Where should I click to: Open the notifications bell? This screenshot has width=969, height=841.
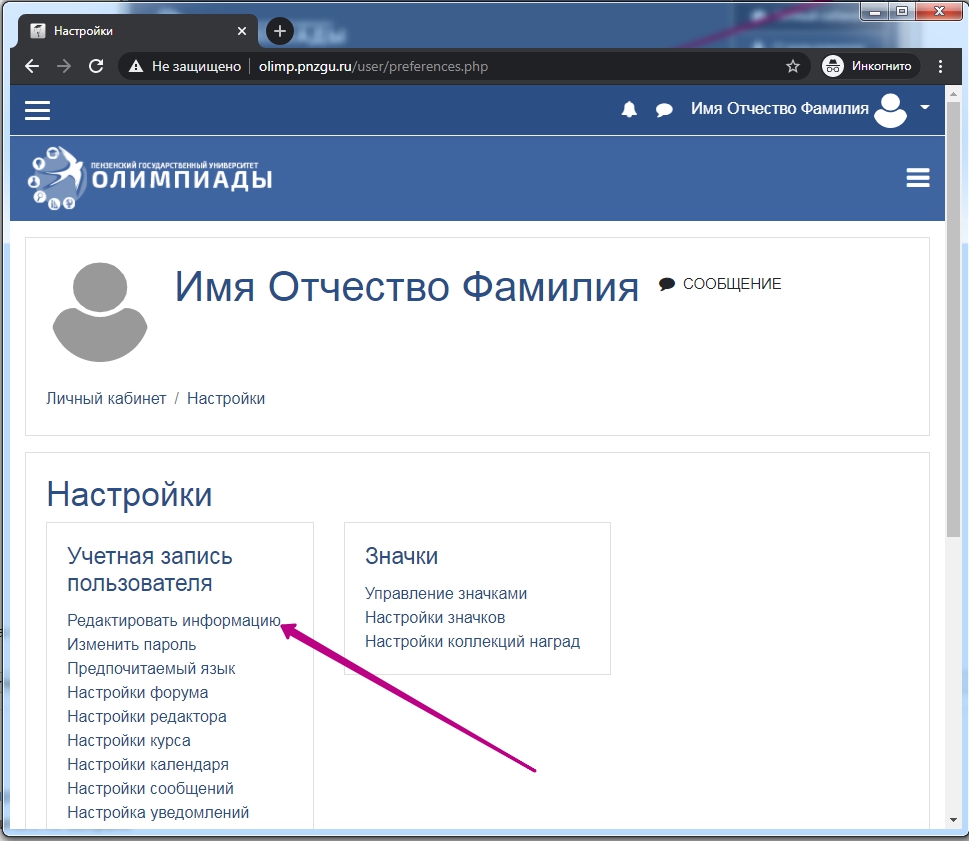(x=629, y=110)
